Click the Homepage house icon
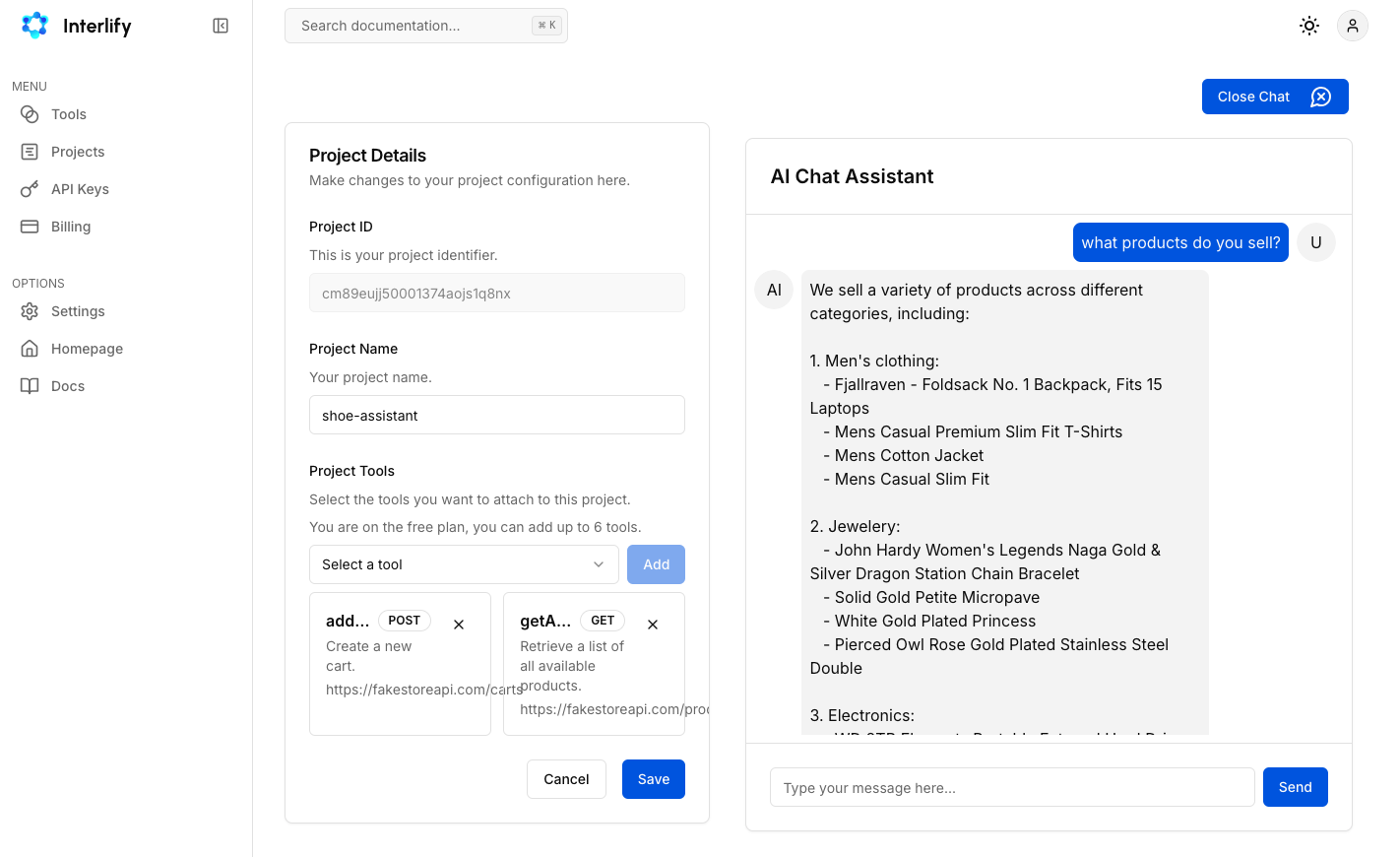Viewport: 1400px width, 857px height. coord(30,349)
